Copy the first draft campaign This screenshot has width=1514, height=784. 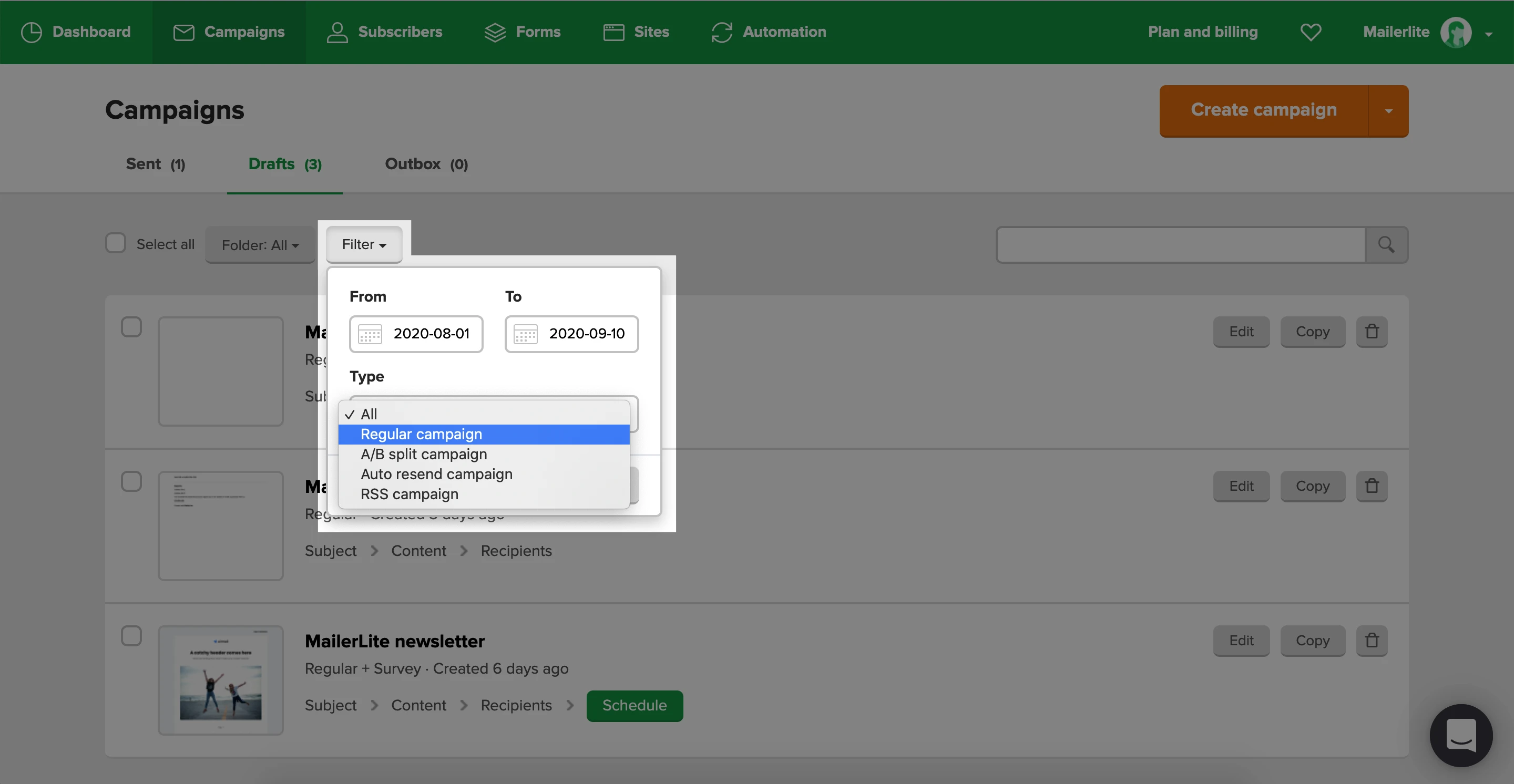coord(1313,332)
